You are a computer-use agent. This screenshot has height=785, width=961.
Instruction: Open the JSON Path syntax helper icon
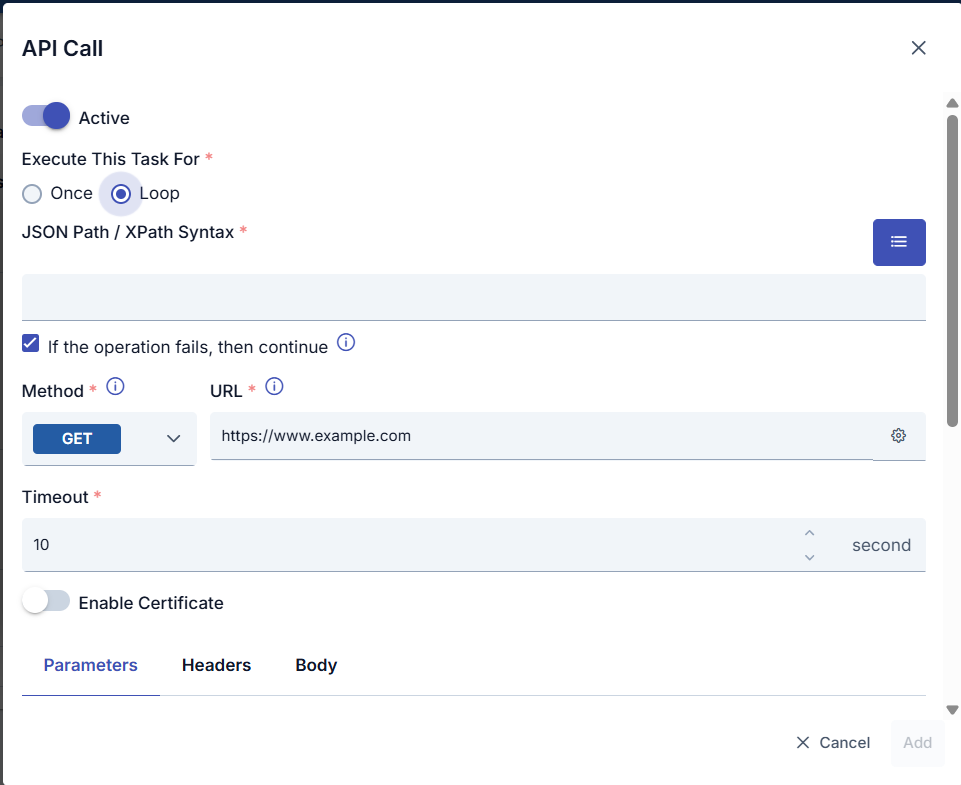898,242
